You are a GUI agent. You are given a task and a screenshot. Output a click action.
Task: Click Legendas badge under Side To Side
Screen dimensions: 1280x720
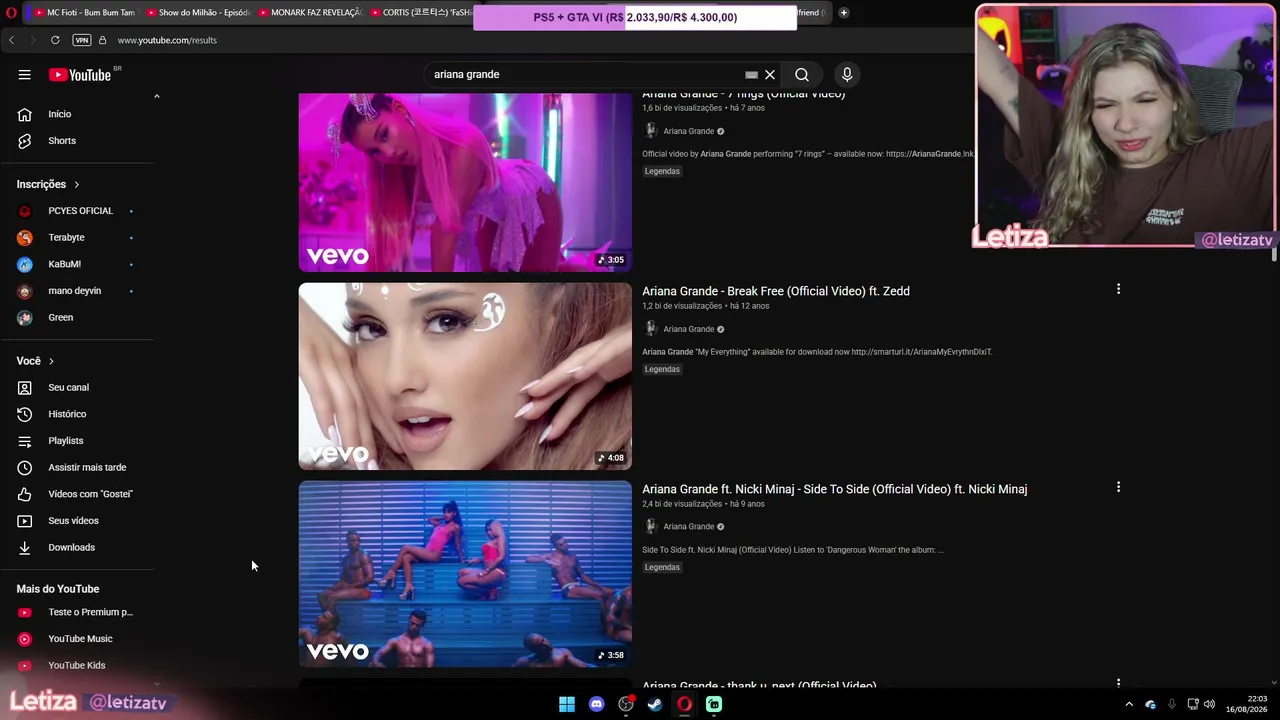[662, 567]
